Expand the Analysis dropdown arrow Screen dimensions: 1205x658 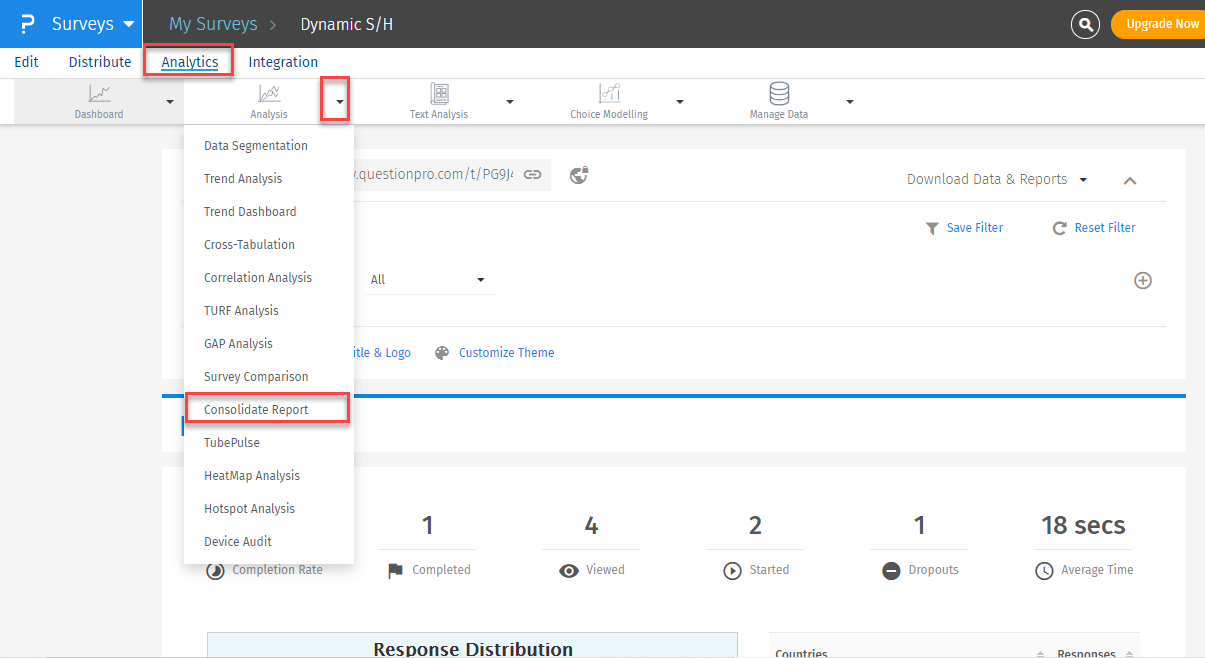pos(340,102)
